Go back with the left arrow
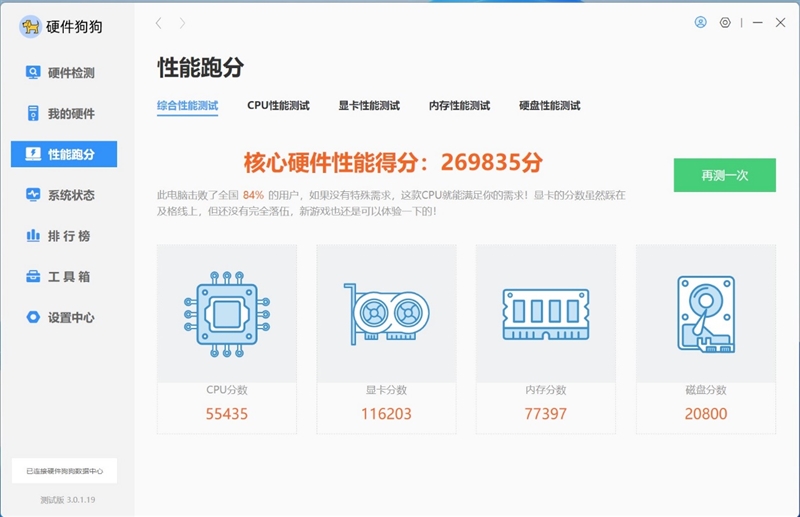 coord(159,23)
